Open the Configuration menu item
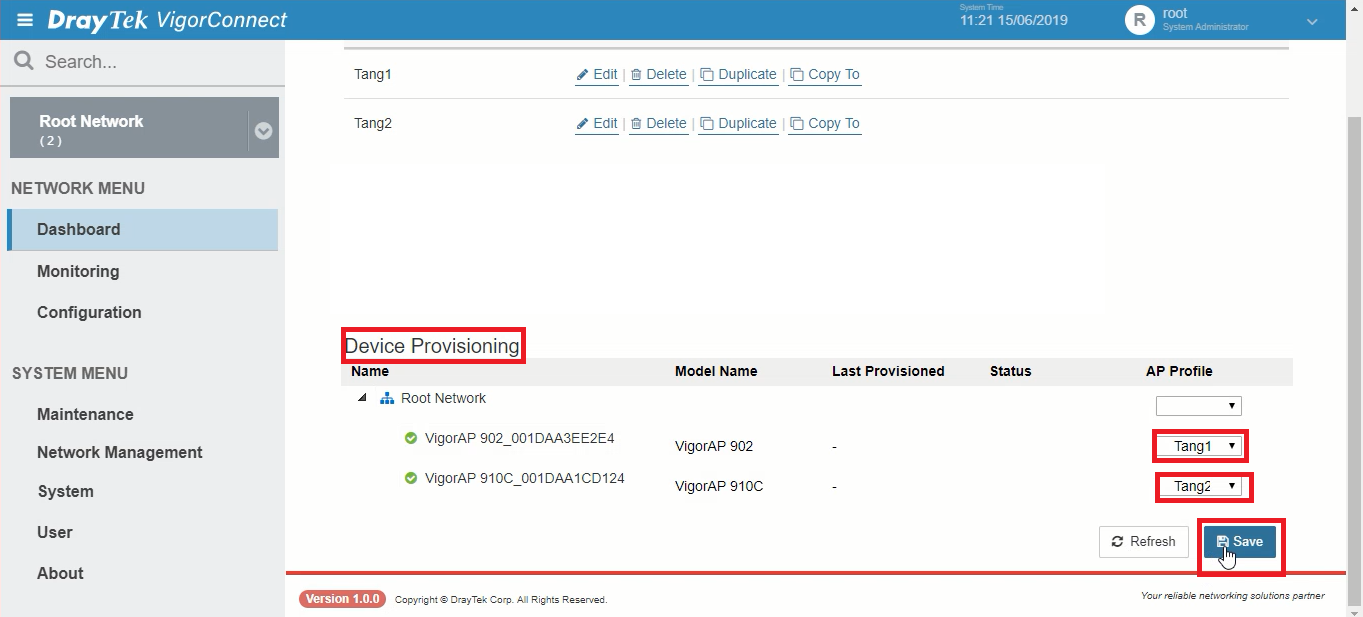The height and width of the screenshot is (617, 1363). (x=89, y=312)
